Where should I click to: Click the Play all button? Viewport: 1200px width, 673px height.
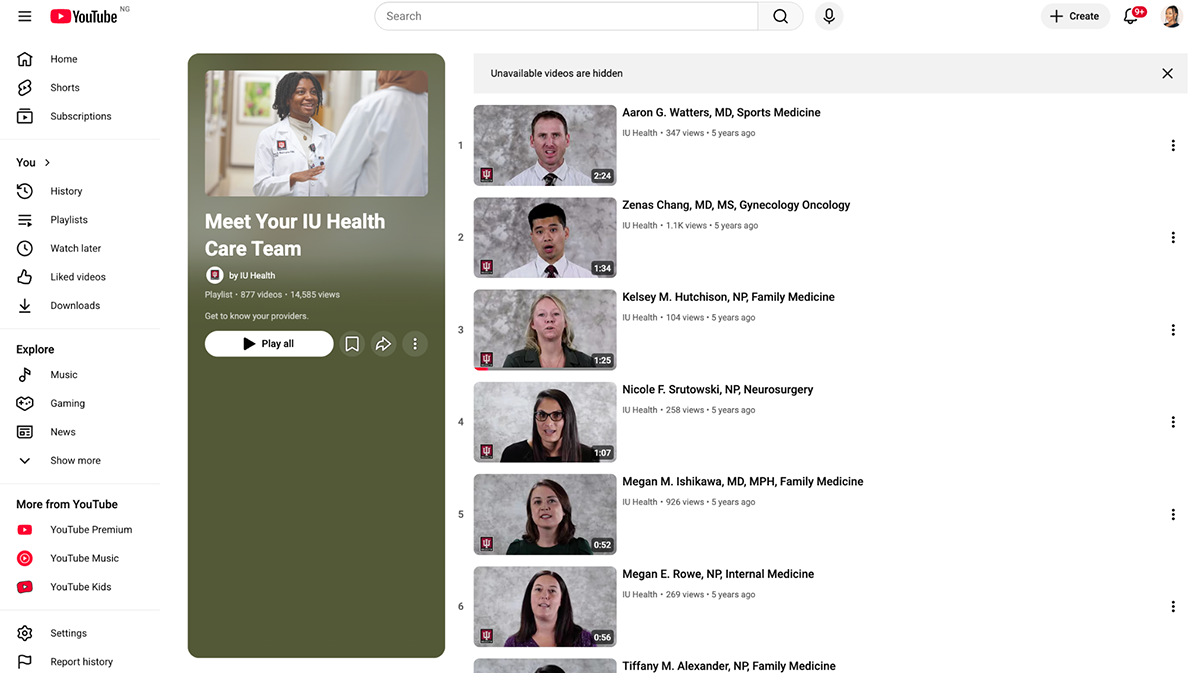(269, 343)
